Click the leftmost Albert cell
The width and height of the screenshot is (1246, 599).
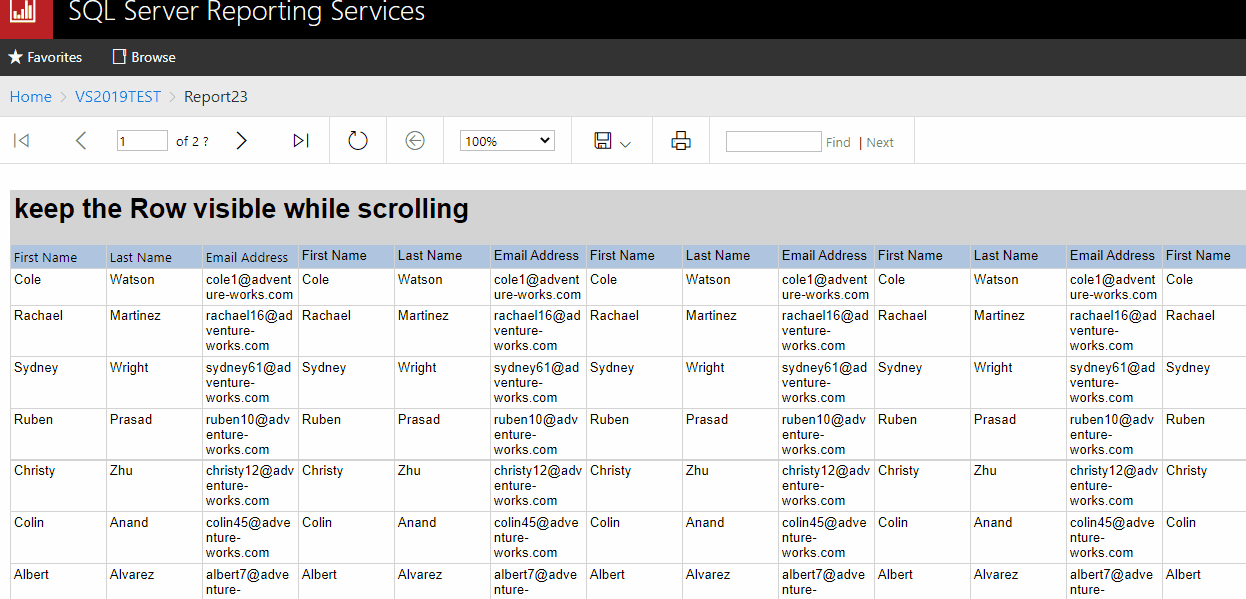tap(58, 582)
